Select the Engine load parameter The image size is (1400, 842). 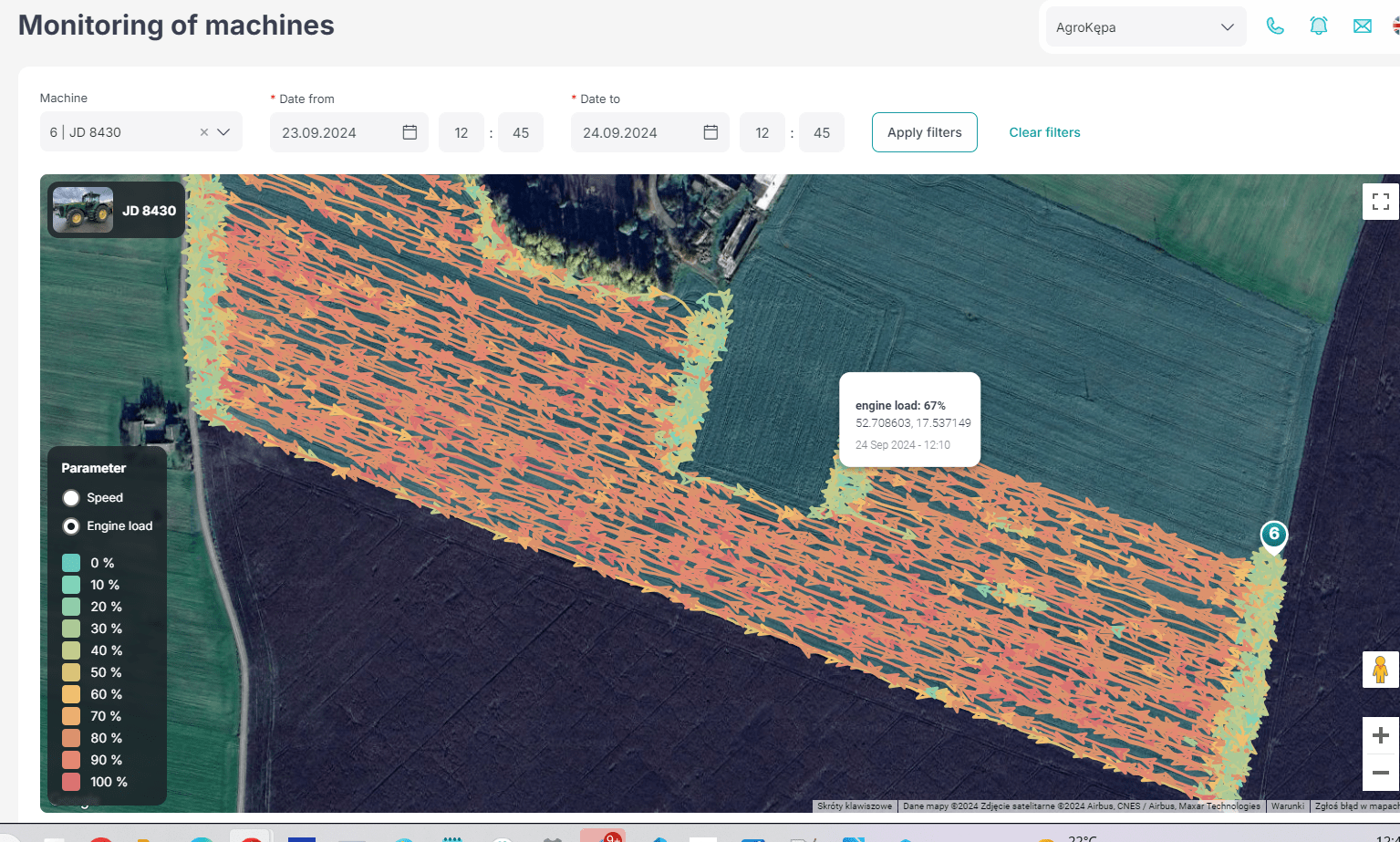coord(71,526)
